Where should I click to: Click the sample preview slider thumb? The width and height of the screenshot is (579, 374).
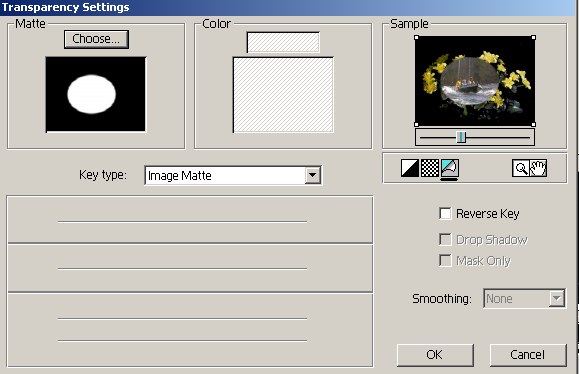tap(461, 137)
